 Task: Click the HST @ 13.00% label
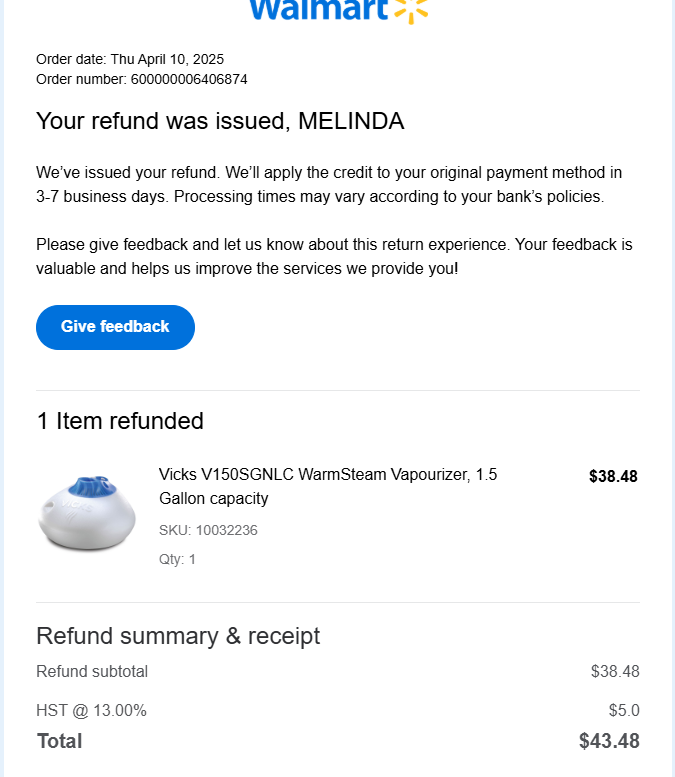[92, 711]
